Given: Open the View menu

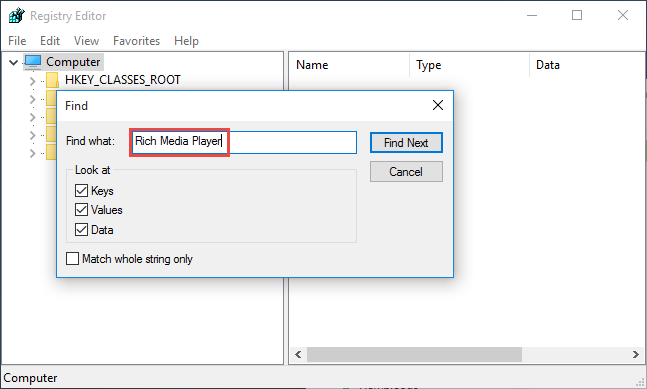Looking at the screenshot, I should click(86, 41).
